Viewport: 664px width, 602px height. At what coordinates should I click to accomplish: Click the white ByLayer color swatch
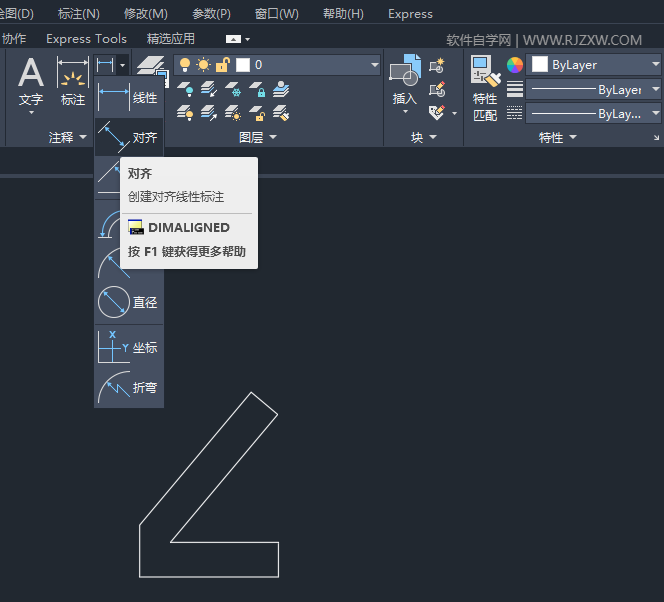click(x=540, y=64)
